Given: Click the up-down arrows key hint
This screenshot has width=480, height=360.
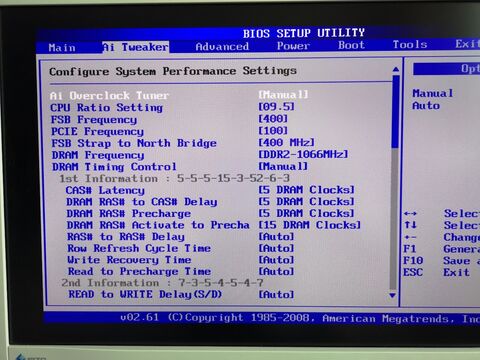Looking at the screenshot, I should coord(410,225).
